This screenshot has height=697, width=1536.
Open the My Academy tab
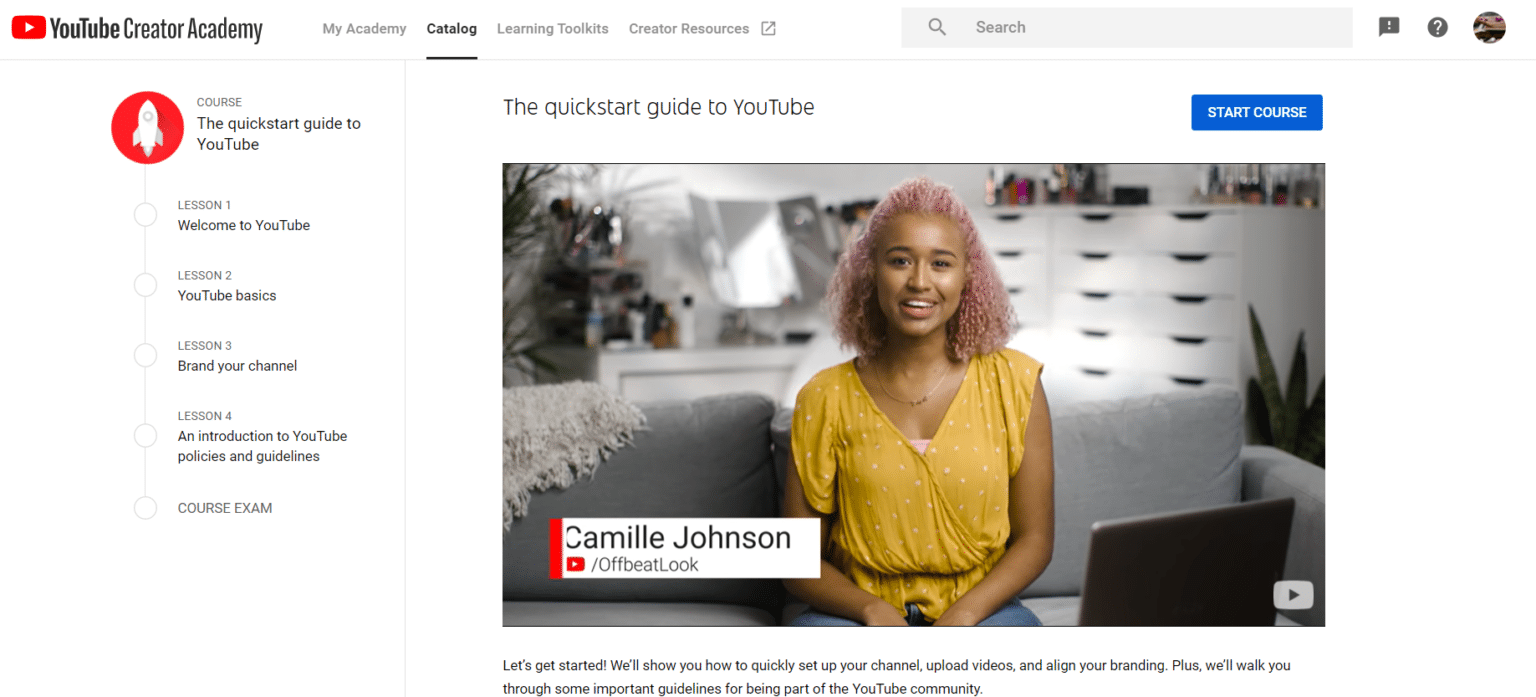[364, 29]
